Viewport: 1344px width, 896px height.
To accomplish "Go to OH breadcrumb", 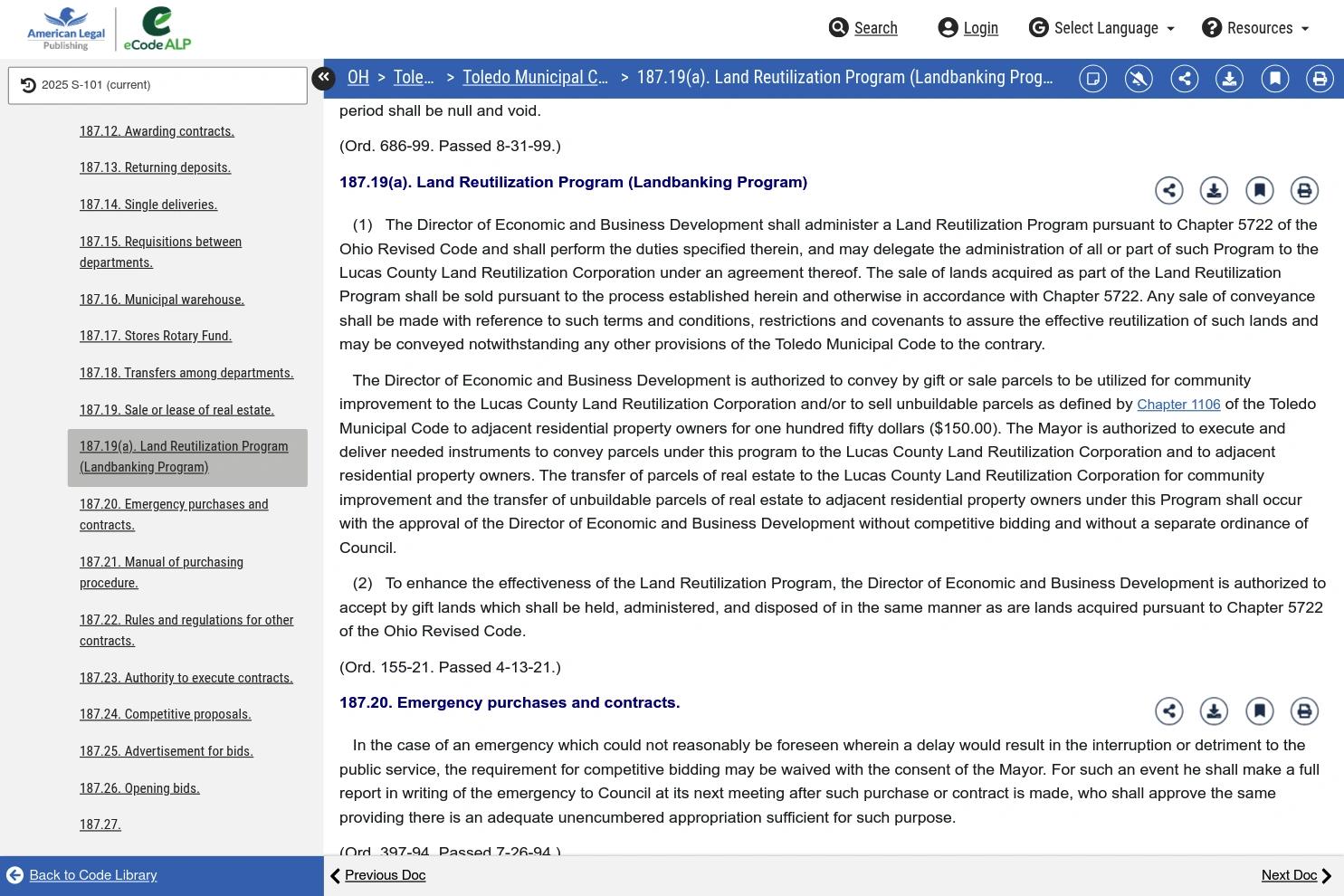I will click(x=358, y=78).
